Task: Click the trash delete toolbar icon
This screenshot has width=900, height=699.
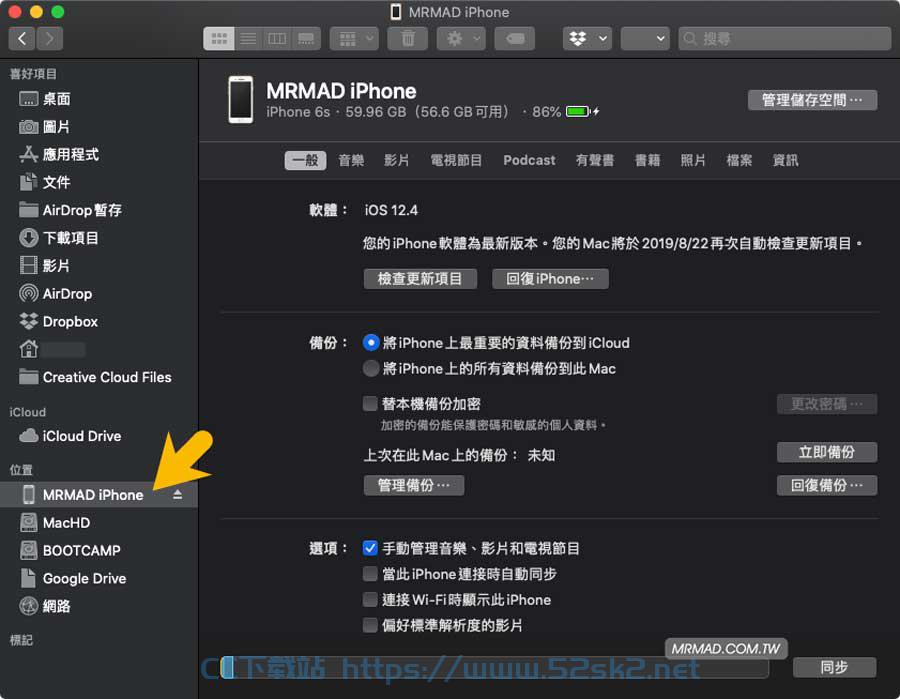Action: (408, 38)
